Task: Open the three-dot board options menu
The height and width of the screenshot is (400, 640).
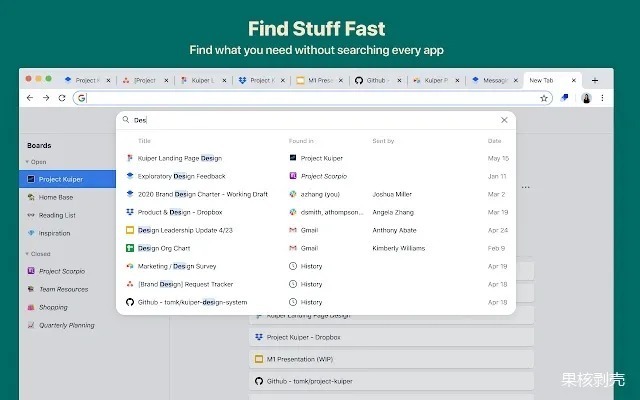Action: (526, 187)
